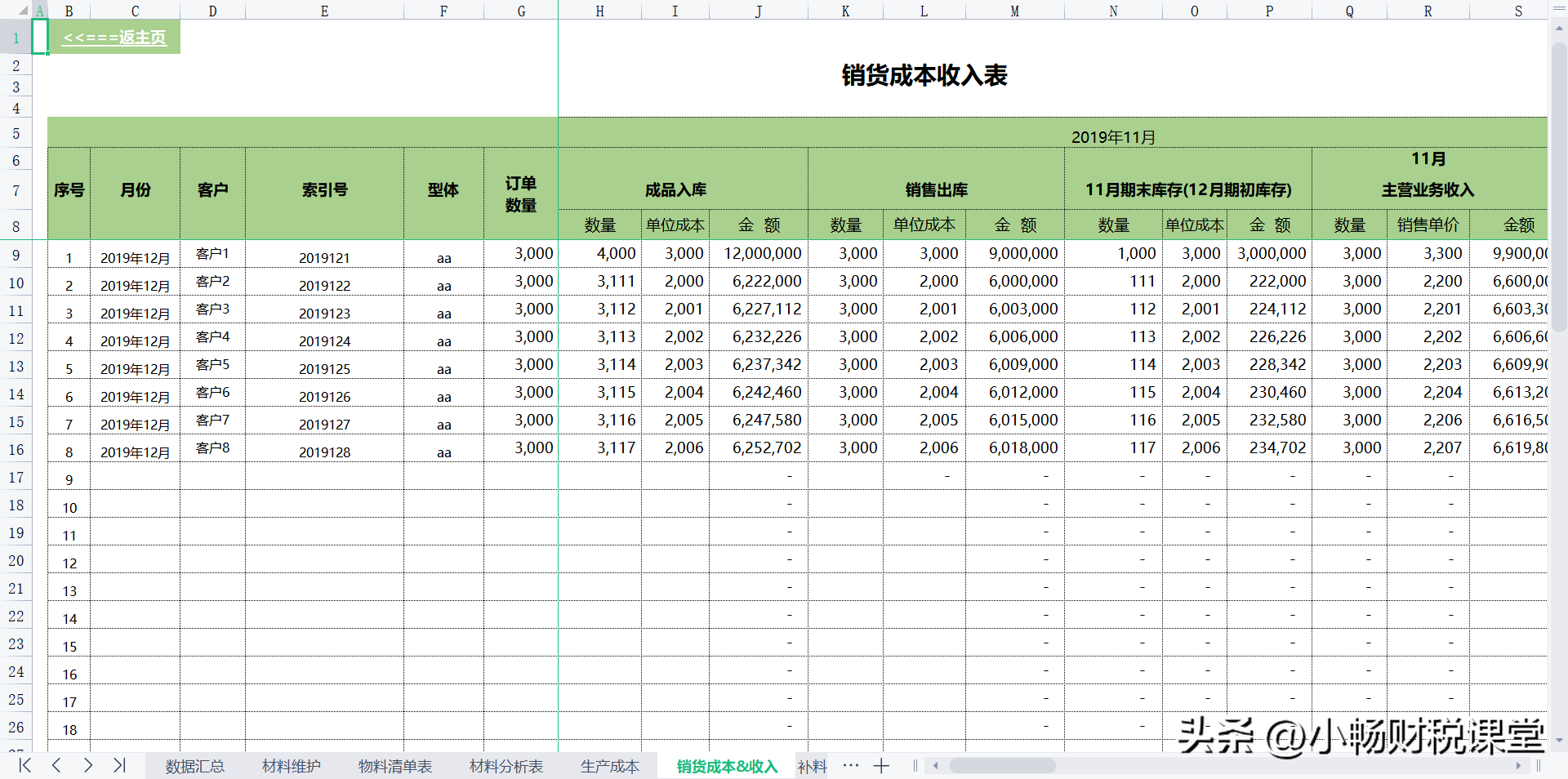Select the horizontal scrollbar thumb
Viewport: 1568px width, 779px height.
tap(1002, 766)
